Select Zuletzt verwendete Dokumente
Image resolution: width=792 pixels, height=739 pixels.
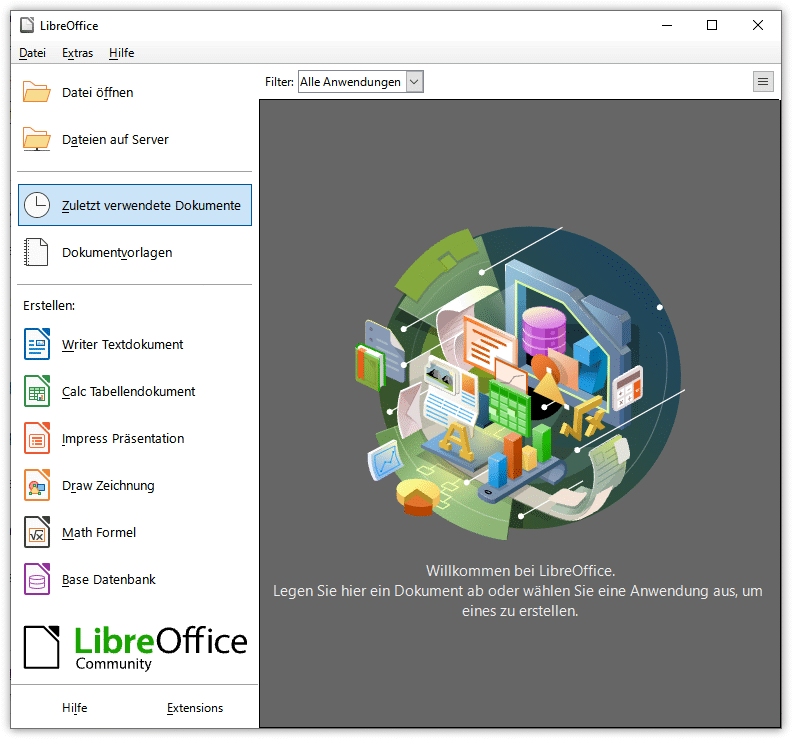click(x=135, y=205)
